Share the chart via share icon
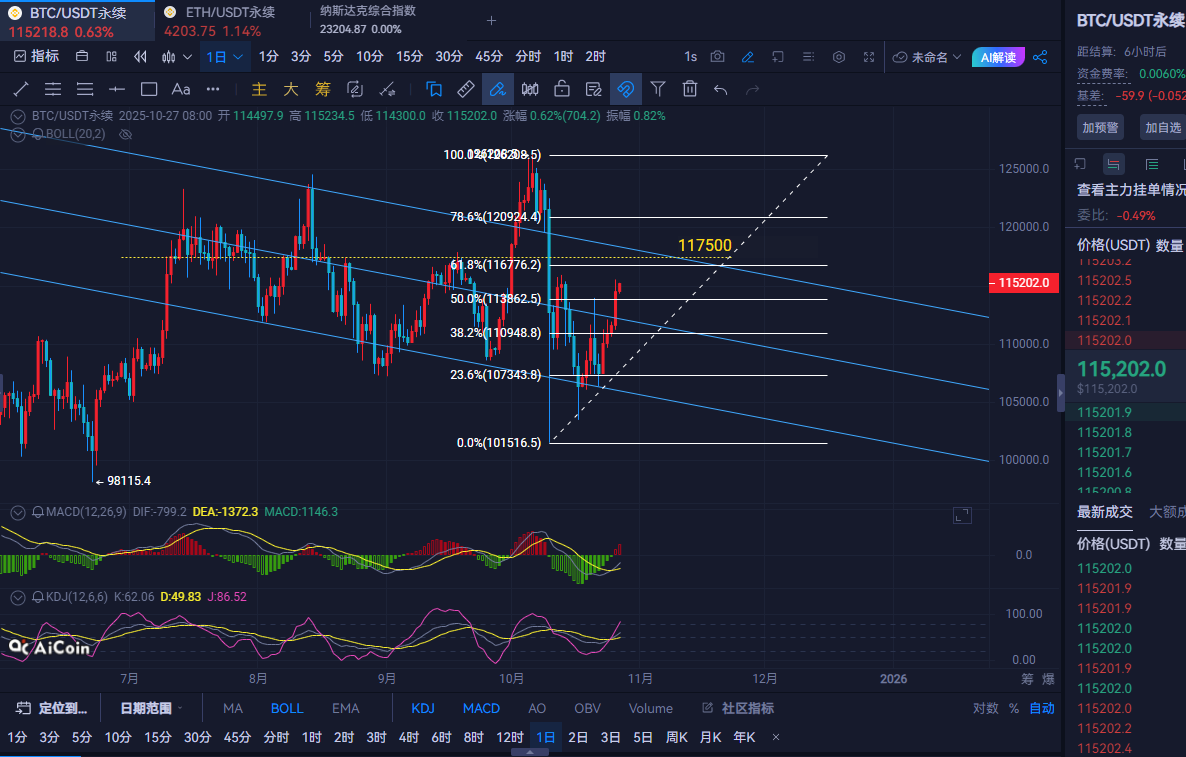Viewport: 1186px width, 757px height. pos(1040,57)
